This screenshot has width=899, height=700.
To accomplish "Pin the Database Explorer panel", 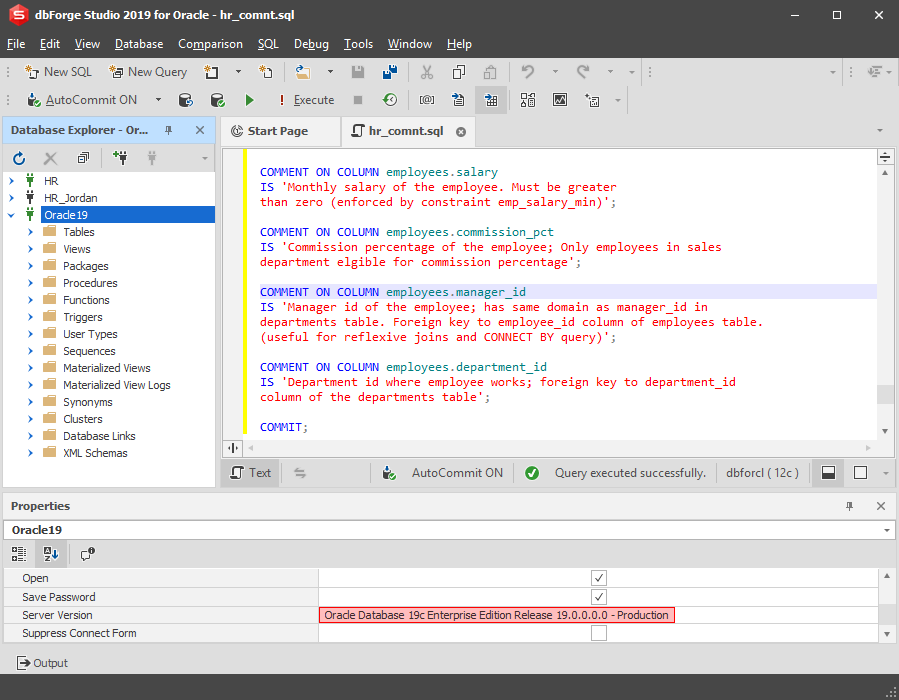I will [x=169, y=131].
